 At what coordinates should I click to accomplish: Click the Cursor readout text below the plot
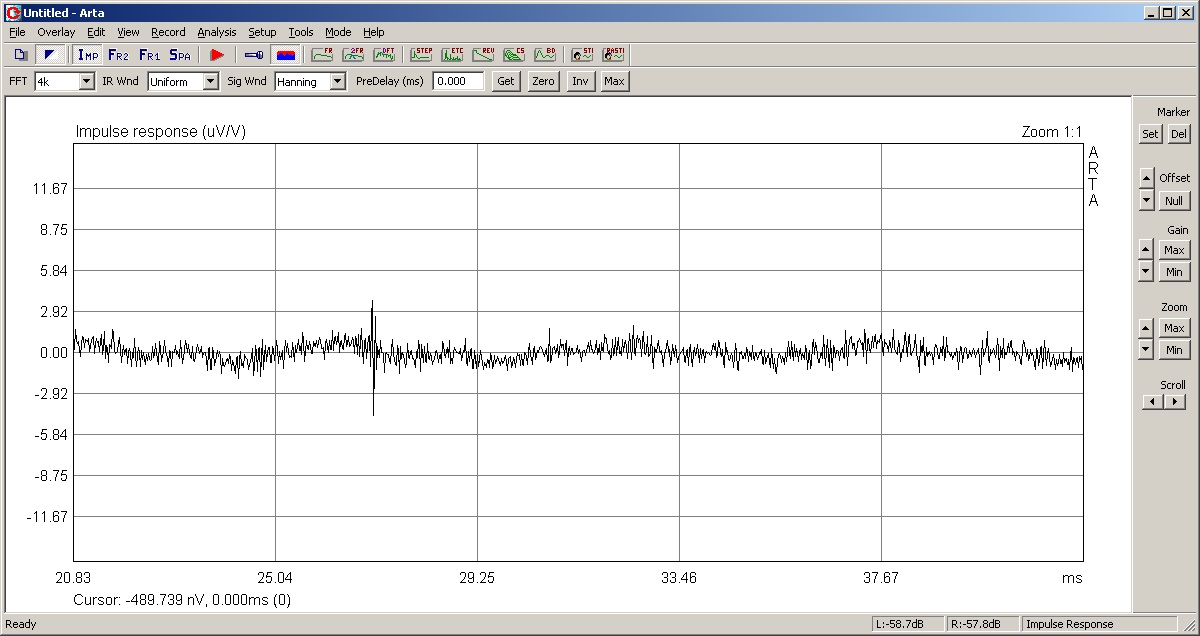[183, 600]
